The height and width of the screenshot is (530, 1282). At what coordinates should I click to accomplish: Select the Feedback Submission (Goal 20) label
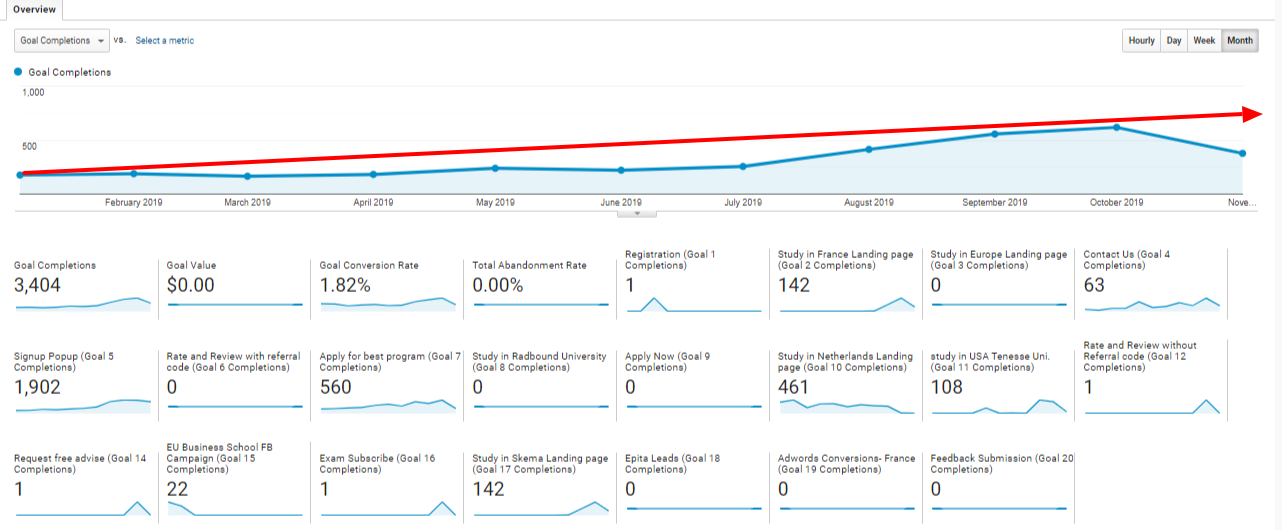[x=1002, y=464]
